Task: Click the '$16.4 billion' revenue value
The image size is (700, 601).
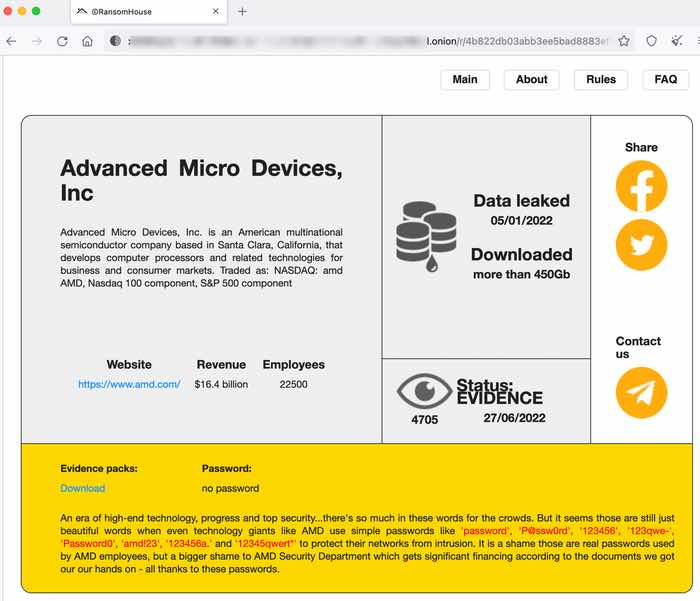Action: (x=221, y=384)
